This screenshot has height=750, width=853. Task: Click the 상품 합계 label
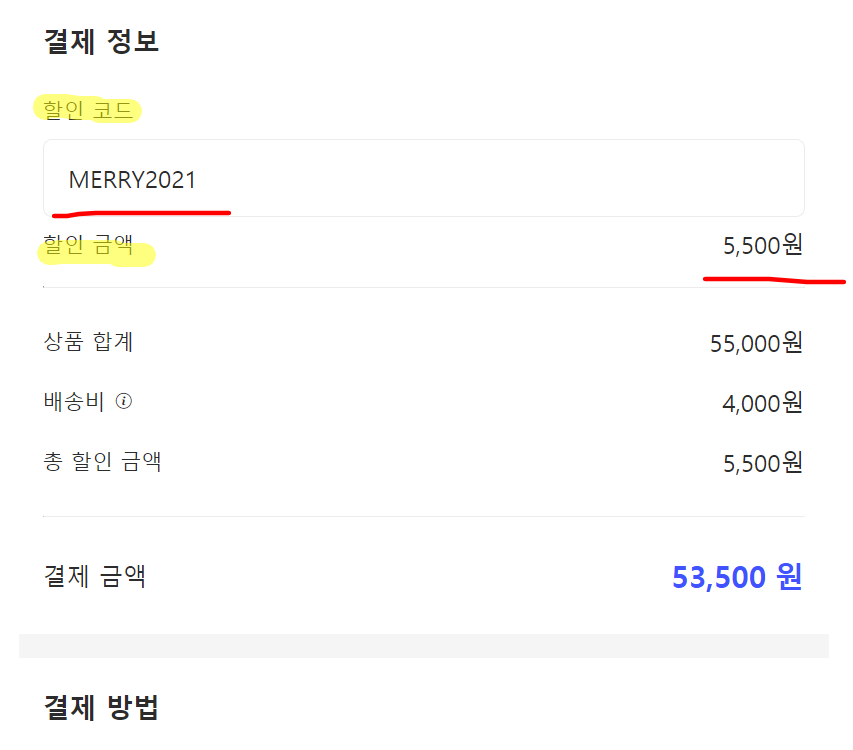coord(88,342)
